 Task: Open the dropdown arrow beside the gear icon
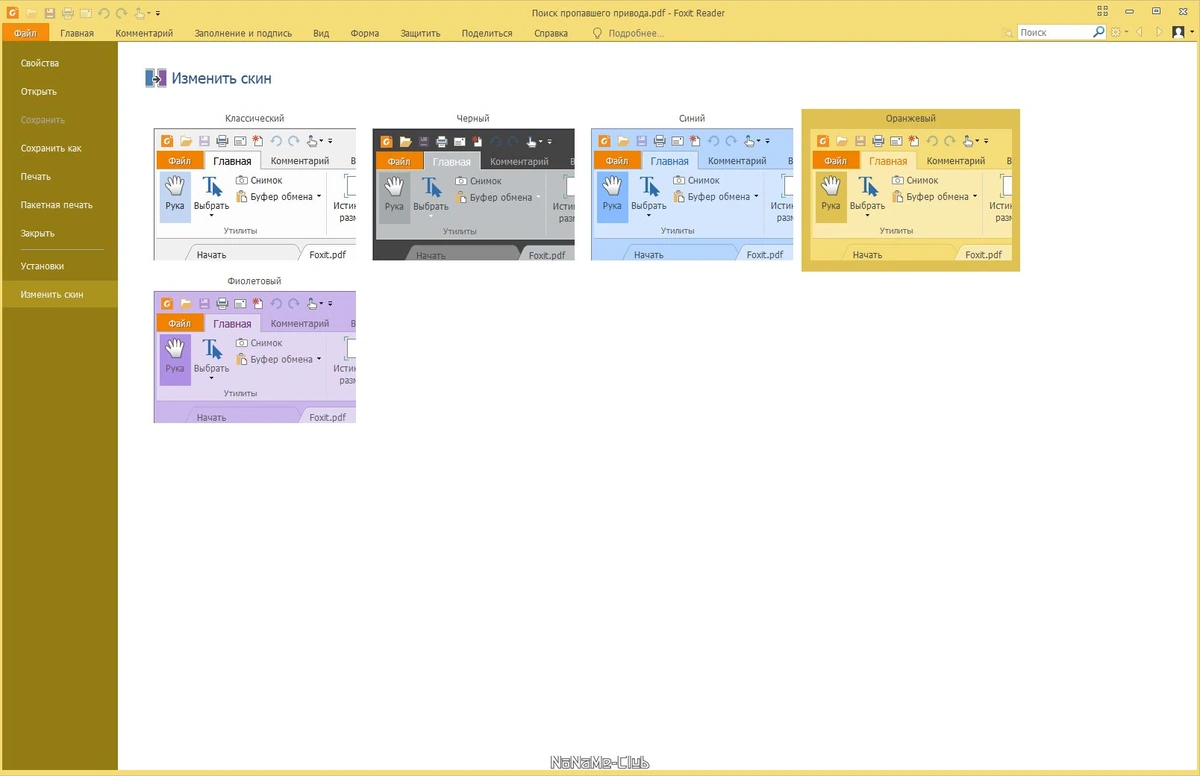click(1127, 32)
